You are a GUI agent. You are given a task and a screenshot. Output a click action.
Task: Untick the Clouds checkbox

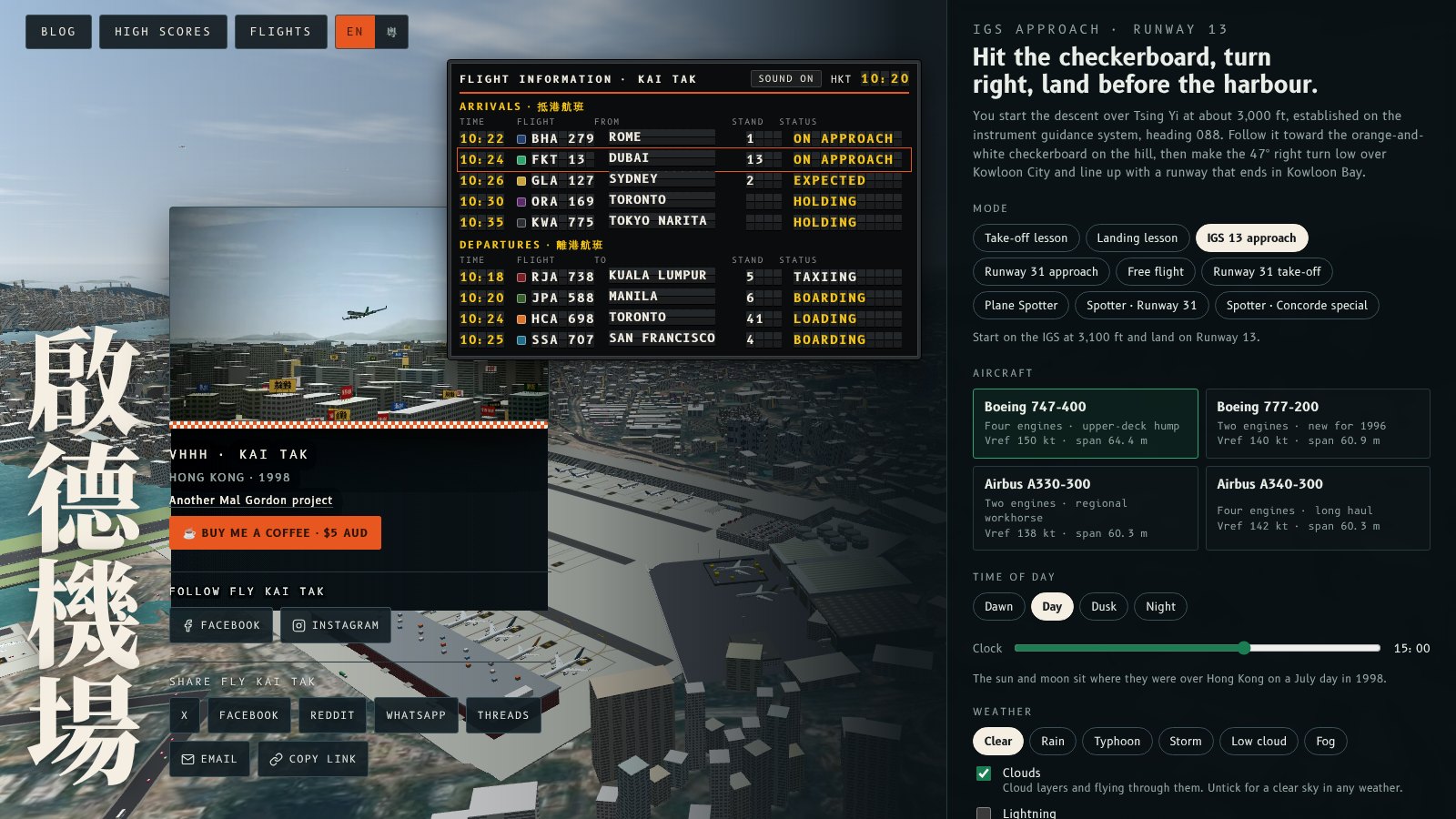[984, 773]
